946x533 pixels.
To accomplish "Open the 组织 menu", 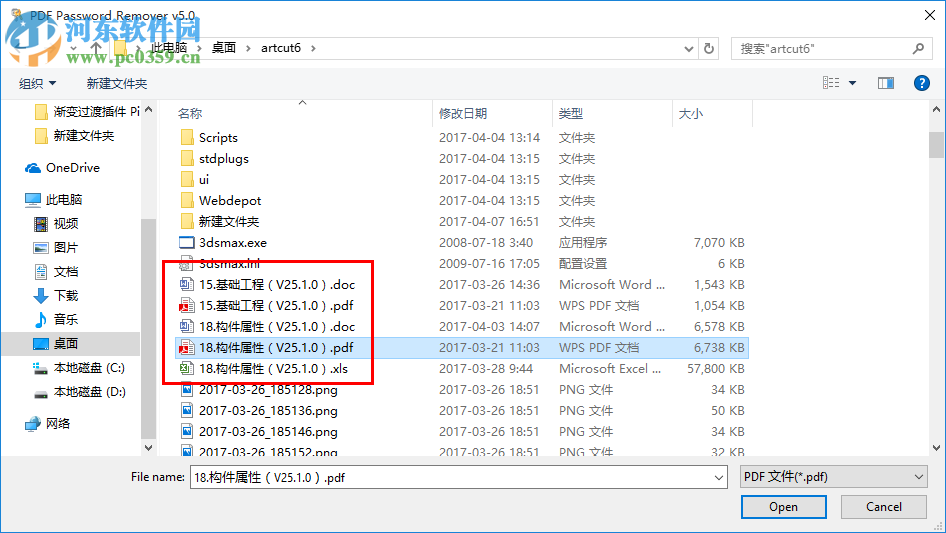I will [37, 83].
